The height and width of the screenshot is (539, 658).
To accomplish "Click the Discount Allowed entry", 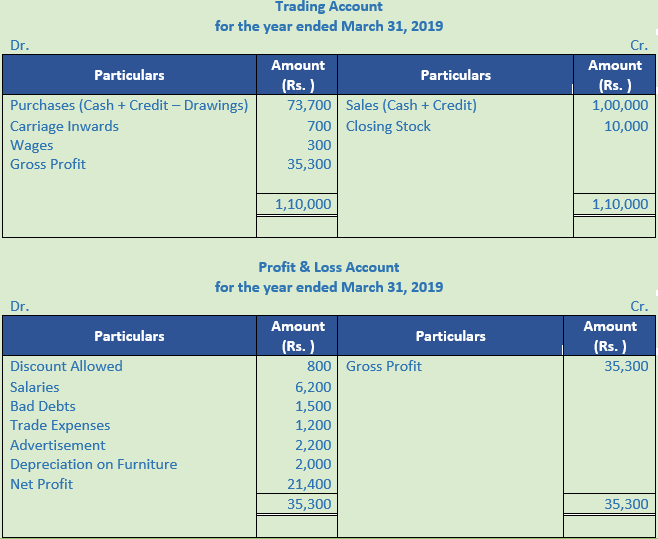I will pyautogui.click(x=66, y=366).
